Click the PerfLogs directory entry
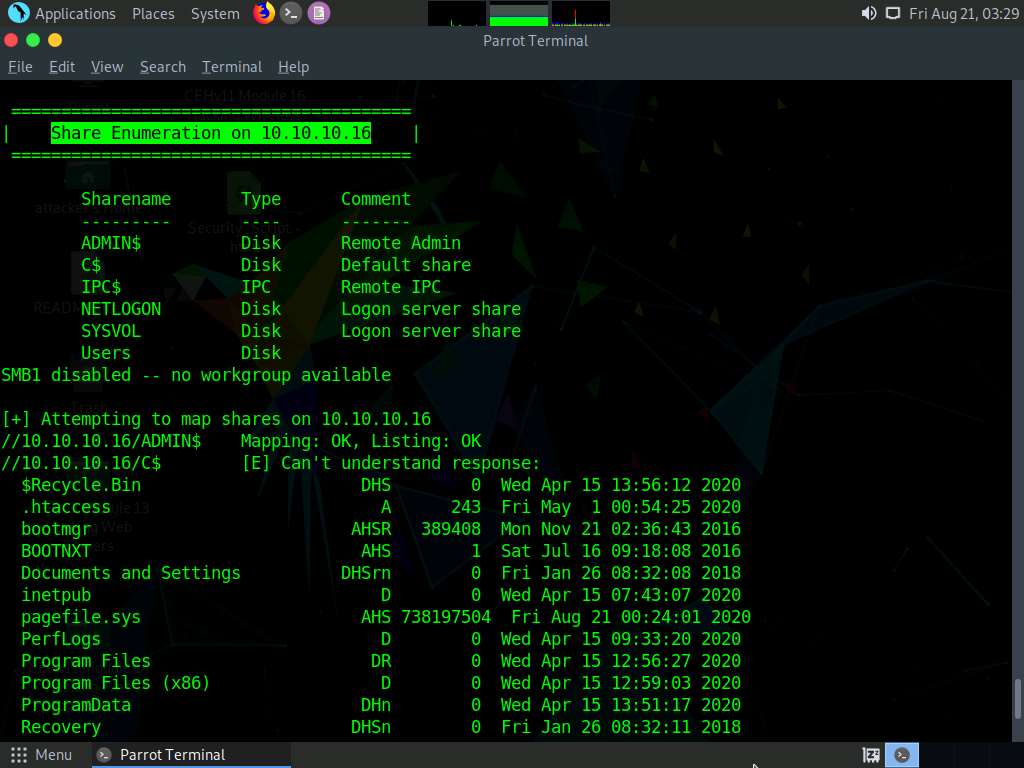The width and height of the screenshot is (1024, 768). [x=61, y=639]
